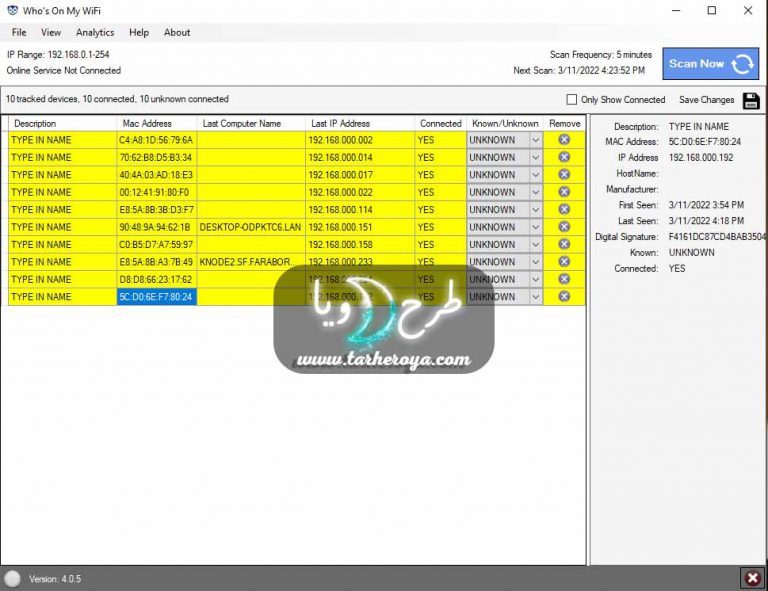The width and height of the screenshot is (768, 591).
Task: Remove device with MAC 5C:D0:6E:F7:80:24
Action: pyautogui.click(x=564, y=296)
